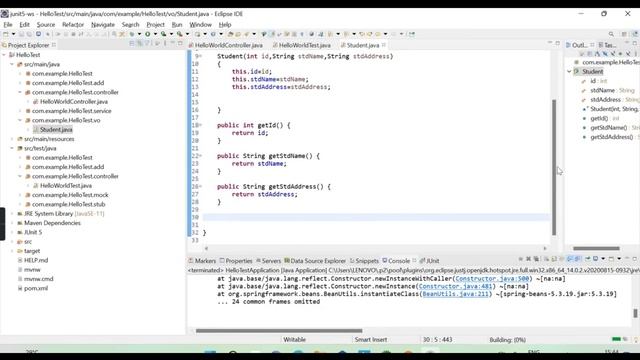Screen dimensions: 640x360
Task: Click the Smart Insert status field
Action: 371,340
